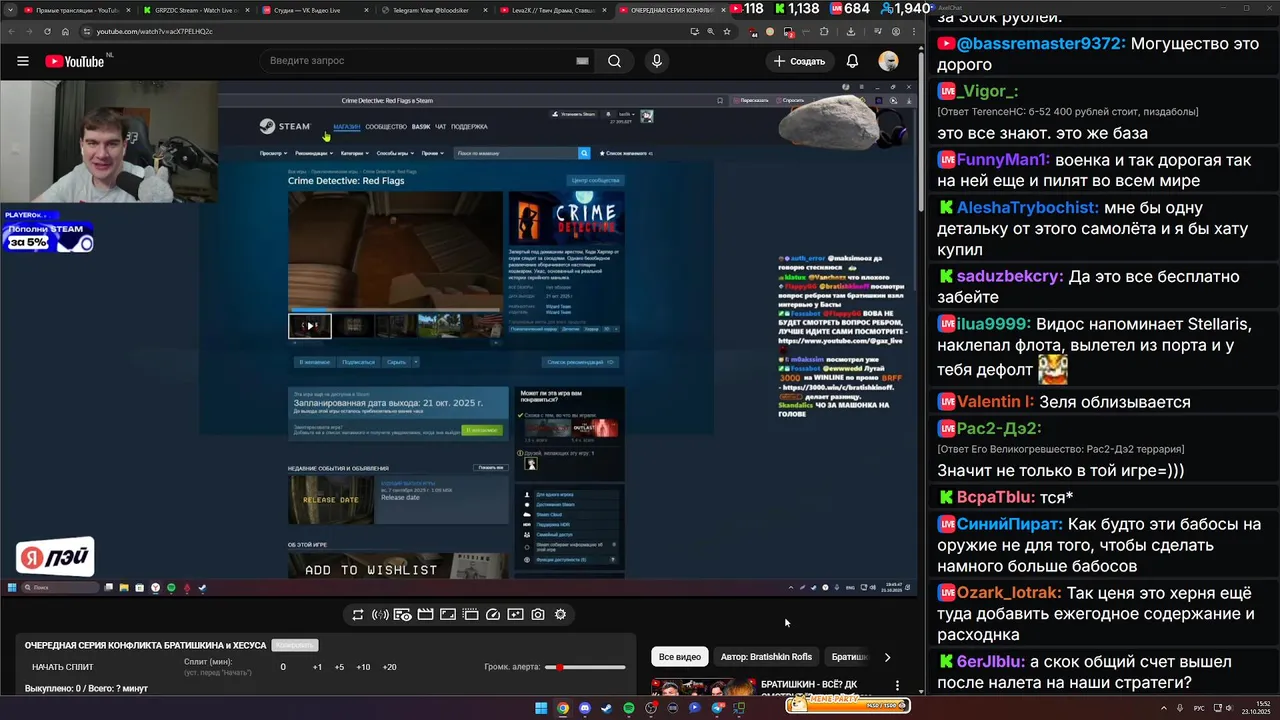Open on-screen keyboard in search box
Viewport: 1280px width, 720px height.
(x=582, y=61)
